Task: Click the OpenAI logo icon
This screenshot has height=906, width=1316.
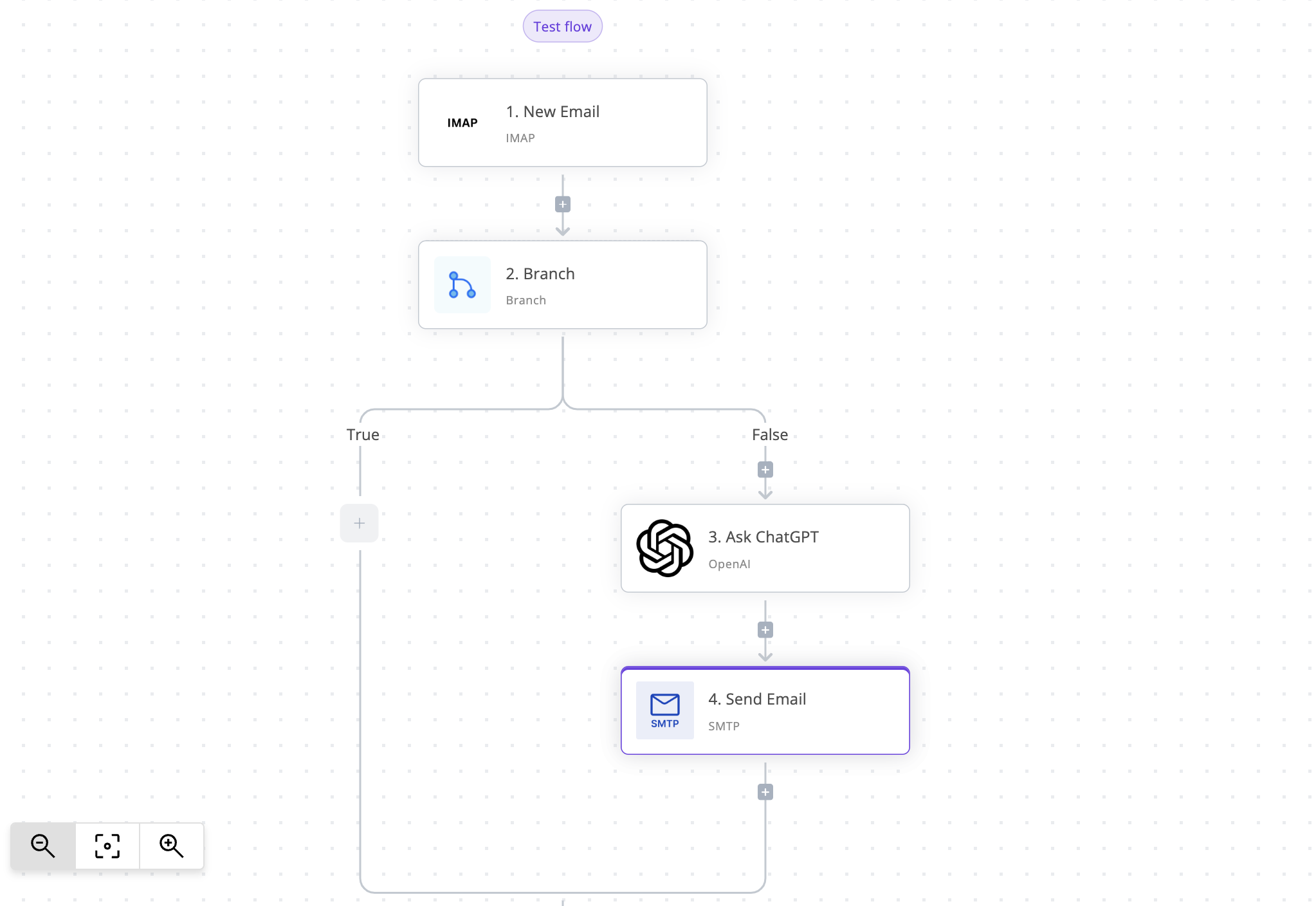Action: tap(665, 548)
